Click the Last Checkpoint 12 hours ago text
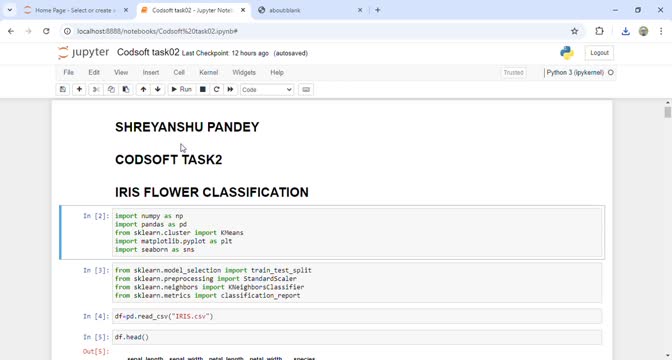This screenshot has height=360, width=672. pyautogui.click(x=225, y=53)
